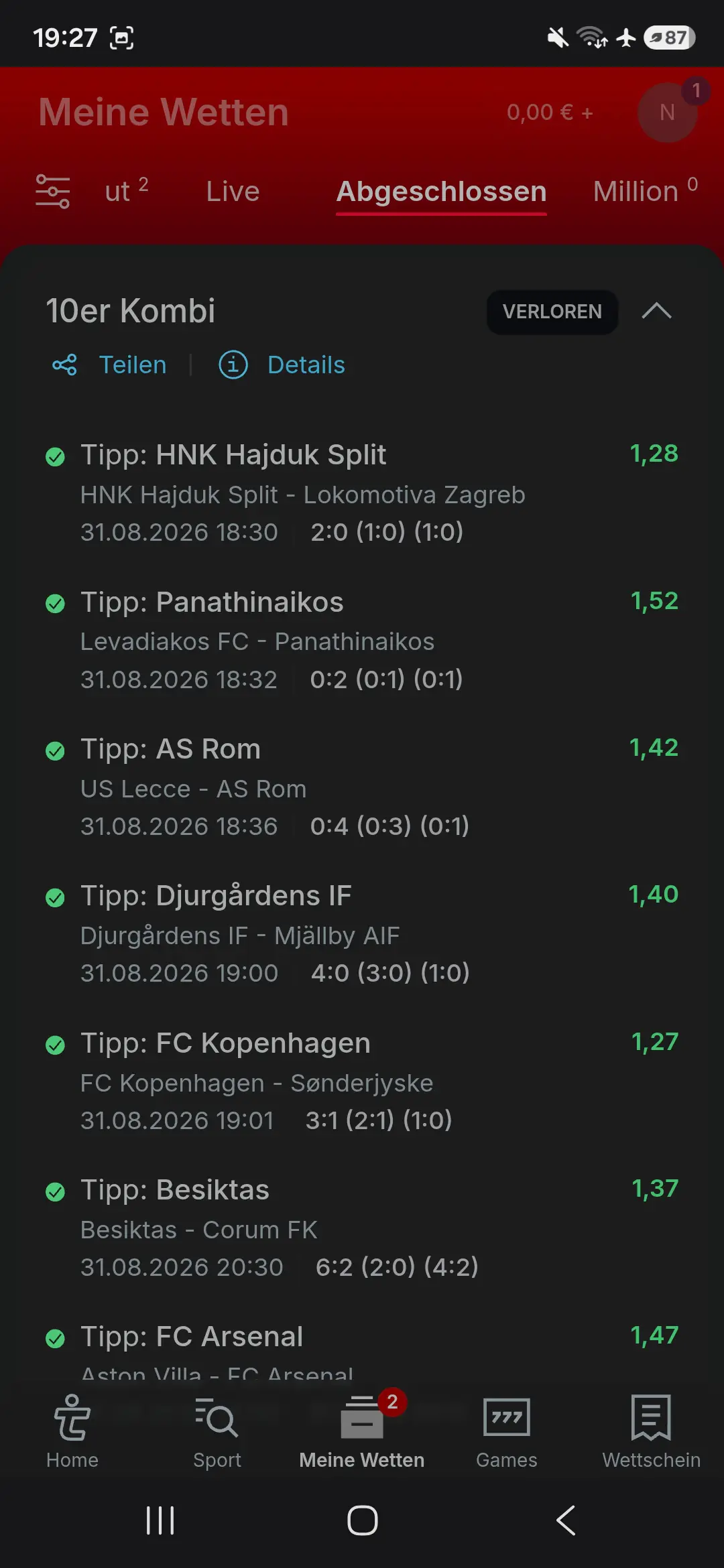Collapse the 10er Kombi bet
724x1568 pixels.
click(x=657, y=312)
